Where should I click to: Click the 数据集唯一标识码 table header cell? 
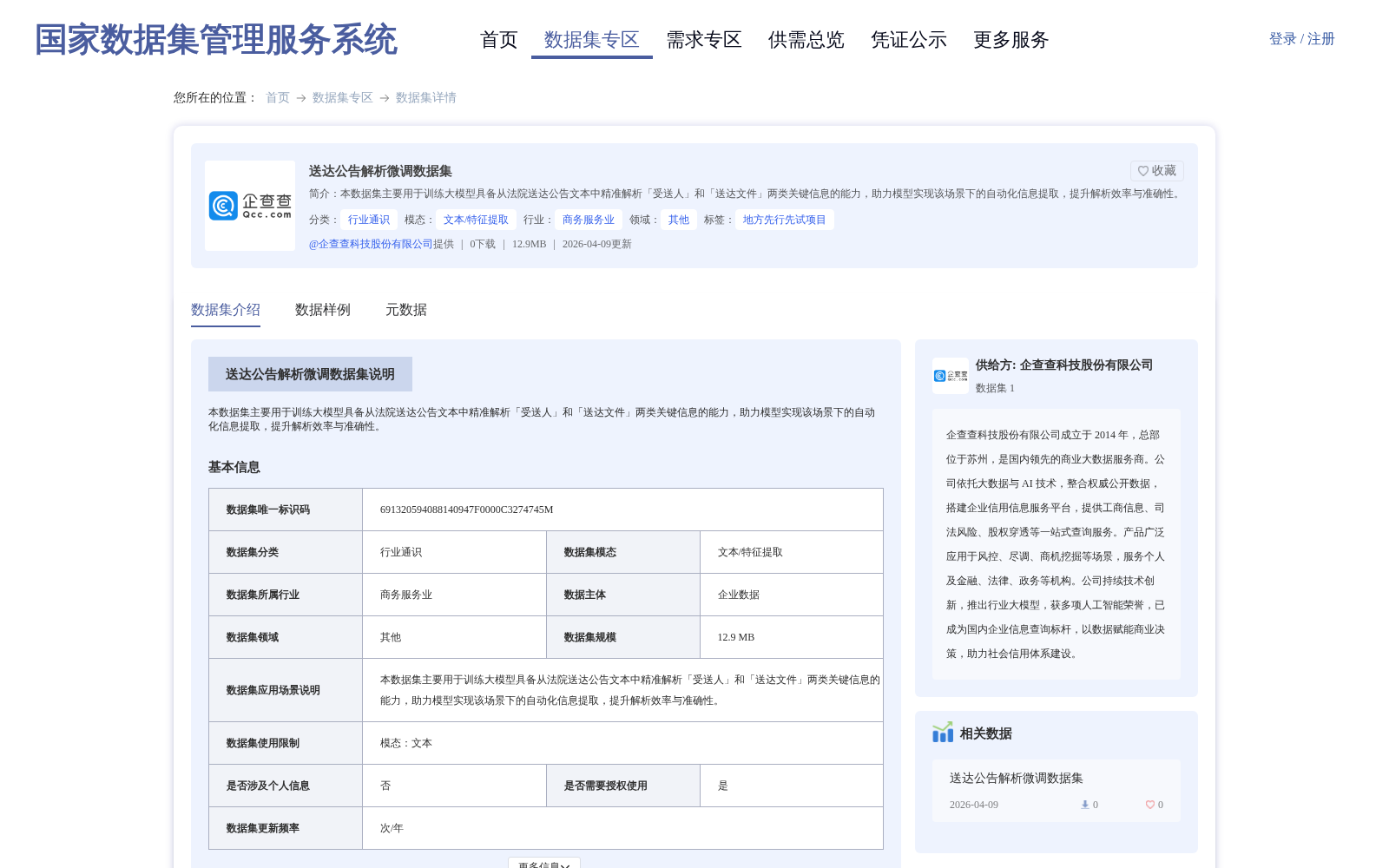click(286, 510)
